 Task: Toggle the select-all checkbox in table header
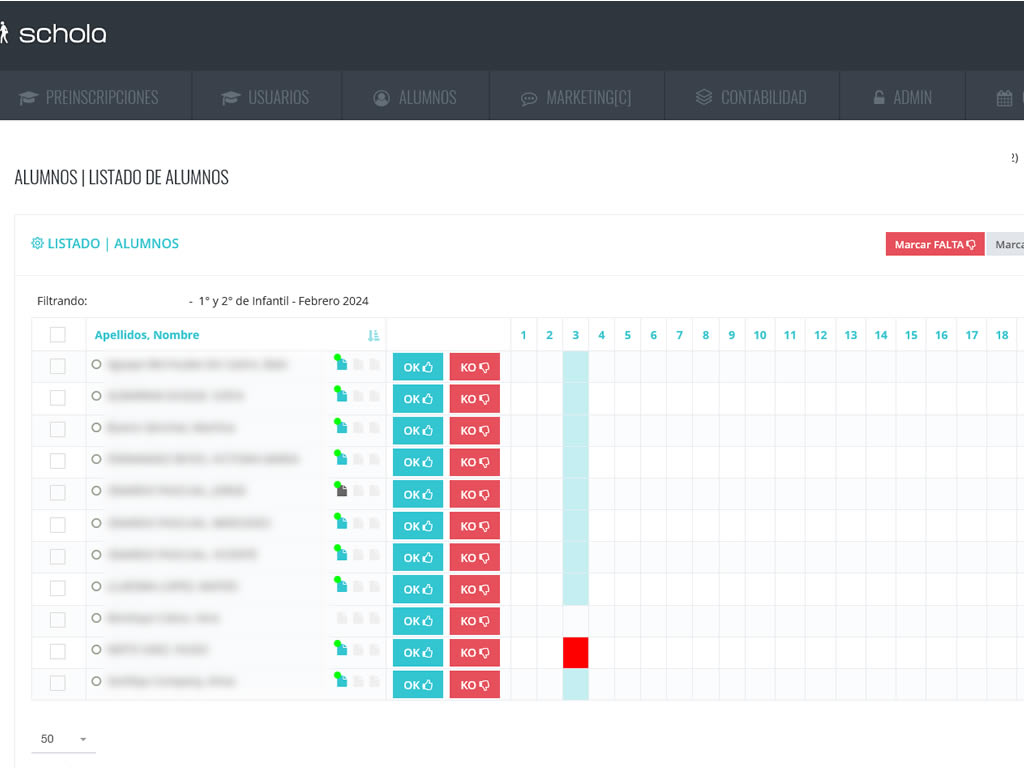pyautogui.click(x=58, y=335)
